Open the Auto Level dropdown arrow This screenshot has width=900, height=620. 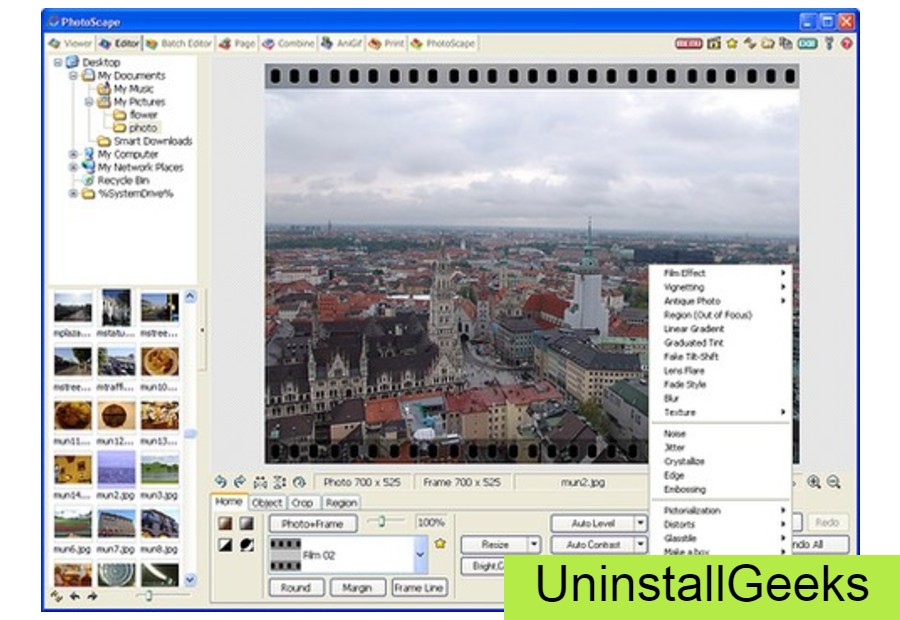pos(641,523)
